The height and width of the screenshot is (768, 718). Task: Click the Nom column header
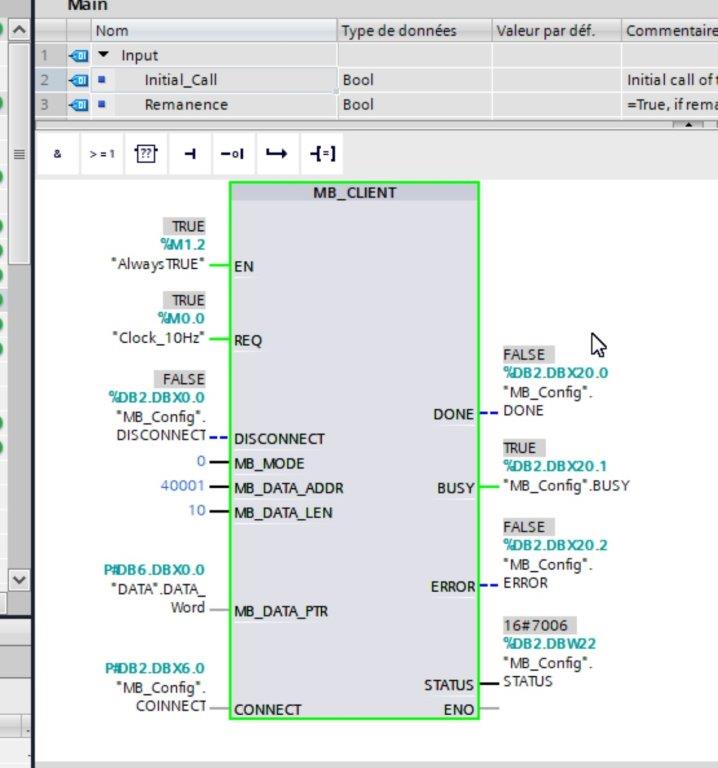coord(214,31)
